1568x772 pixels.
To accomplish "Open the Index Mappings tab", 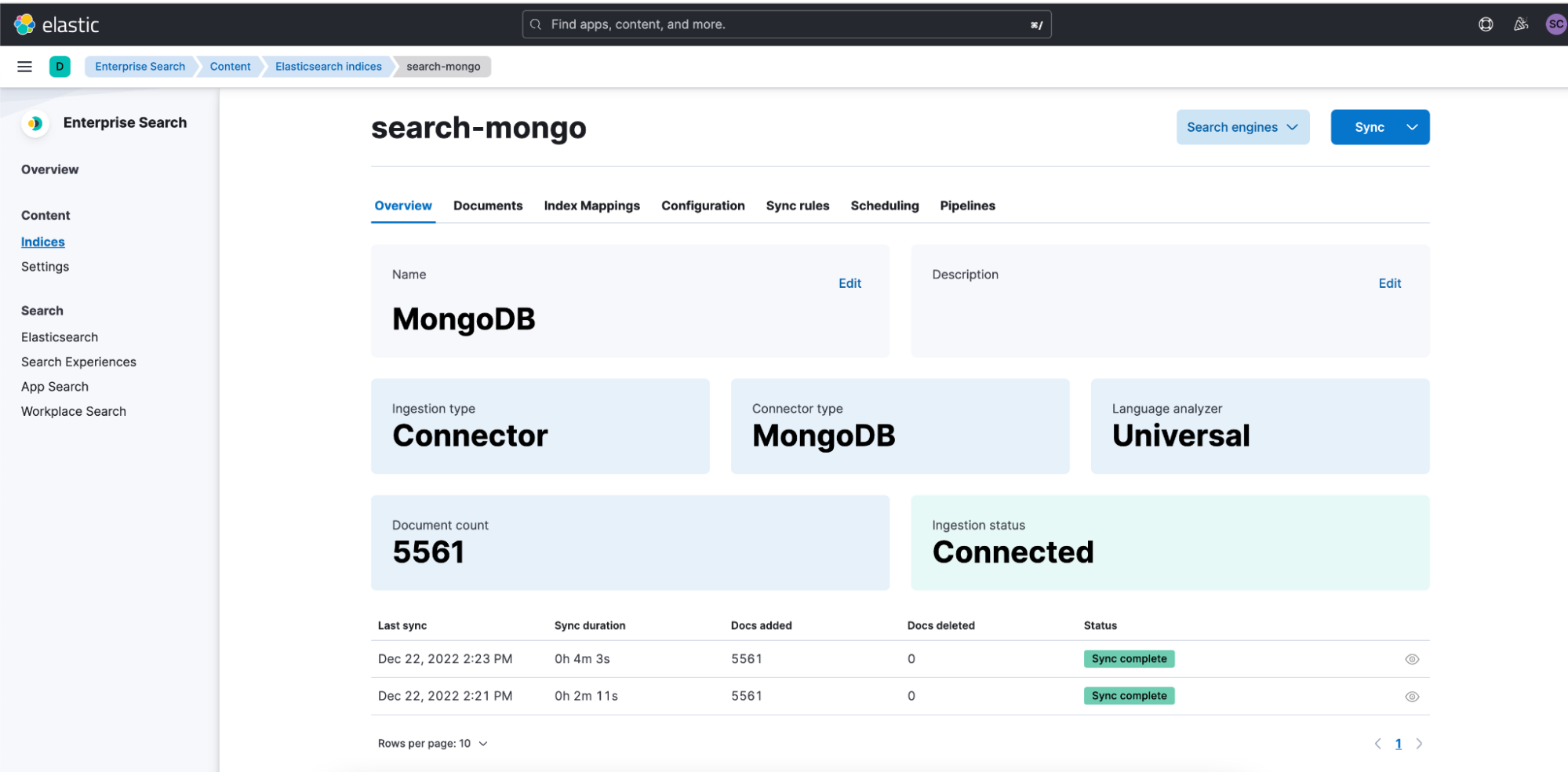I will [x=592, y=206].
